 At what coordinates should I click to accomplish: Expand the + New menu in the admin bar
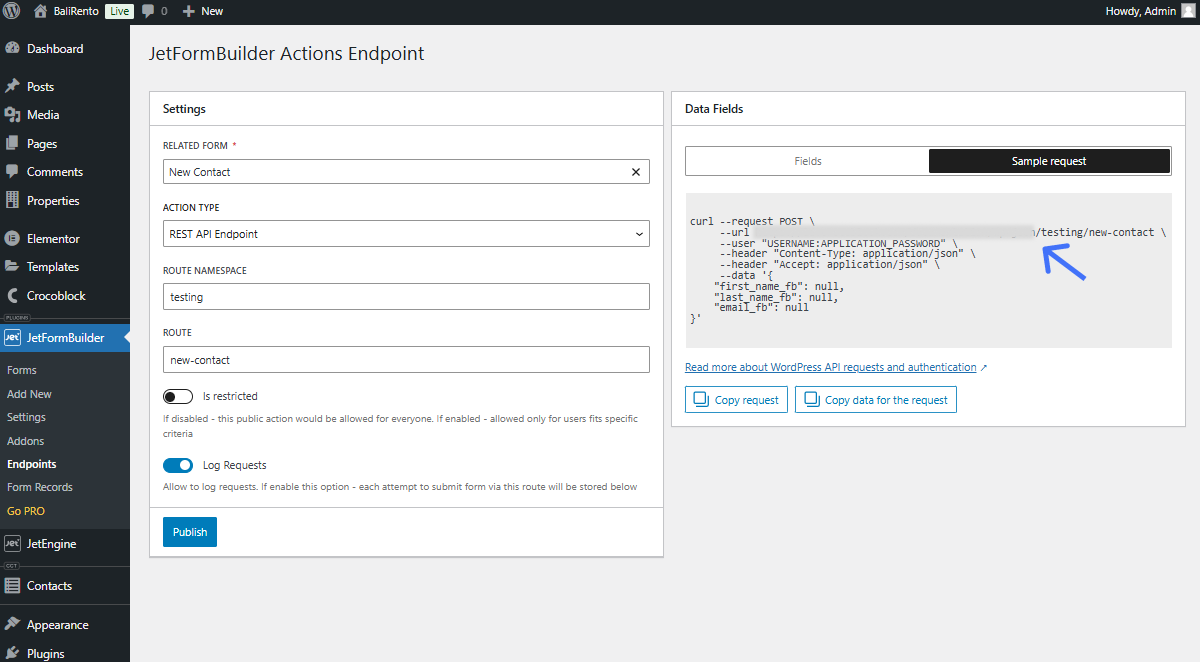[199, 11]
